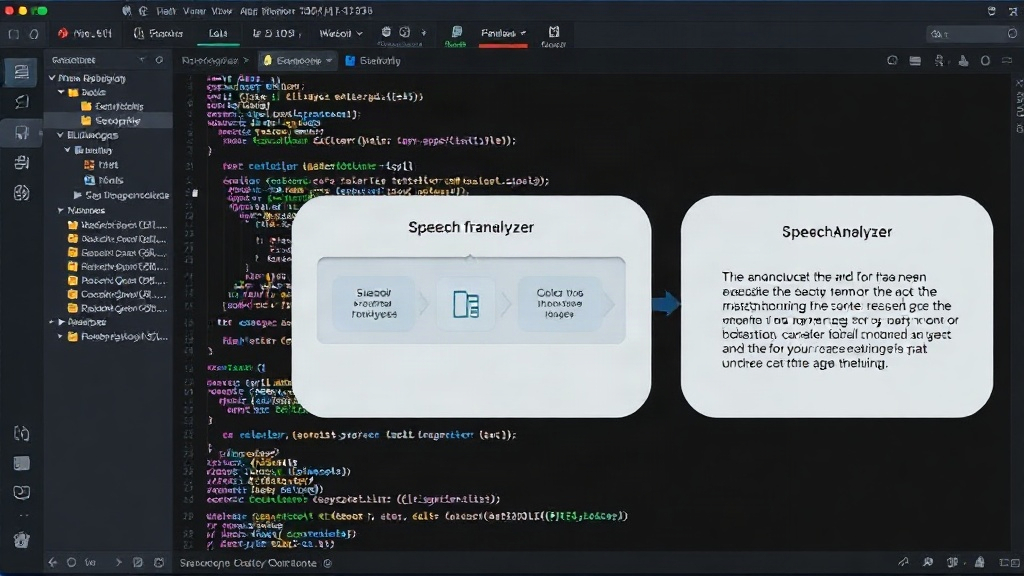The height and width of the screenshot is (576, 1024).
Task: Click the first round icon after the Wiebolt dropdown
Action: point(386,32)
